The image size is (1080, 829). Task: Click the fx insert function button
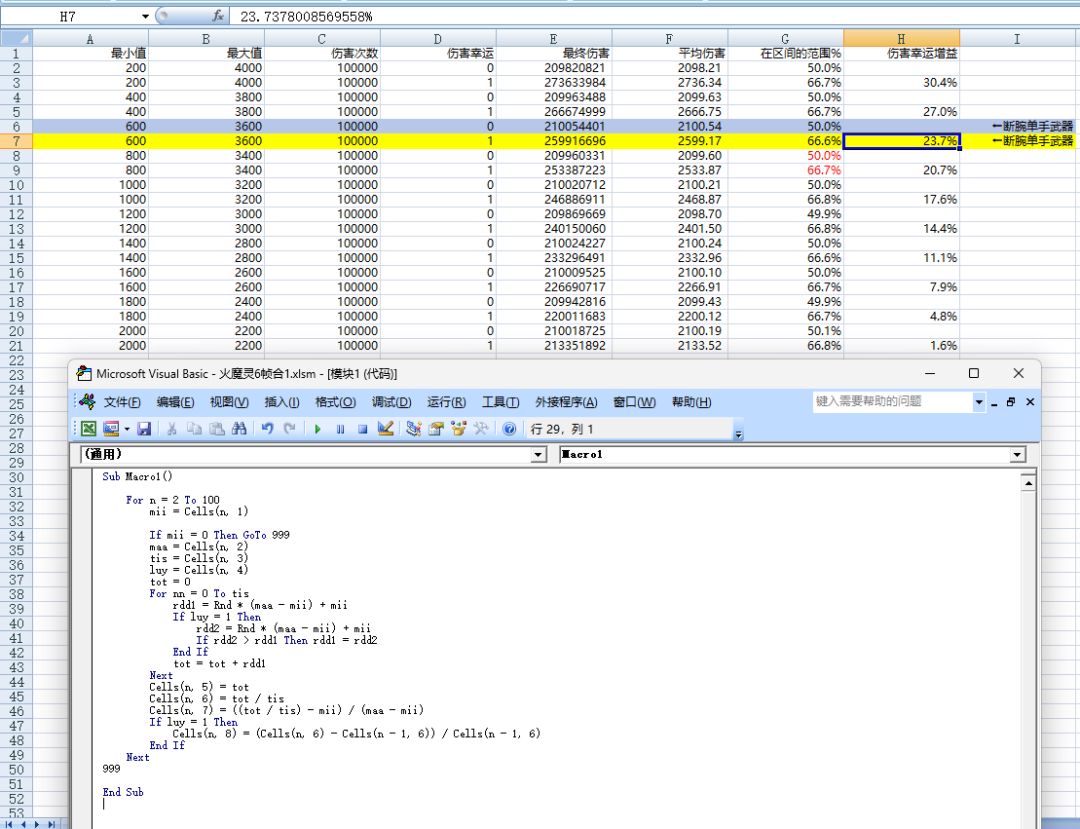pyautogui.click(x=218, y=16)
